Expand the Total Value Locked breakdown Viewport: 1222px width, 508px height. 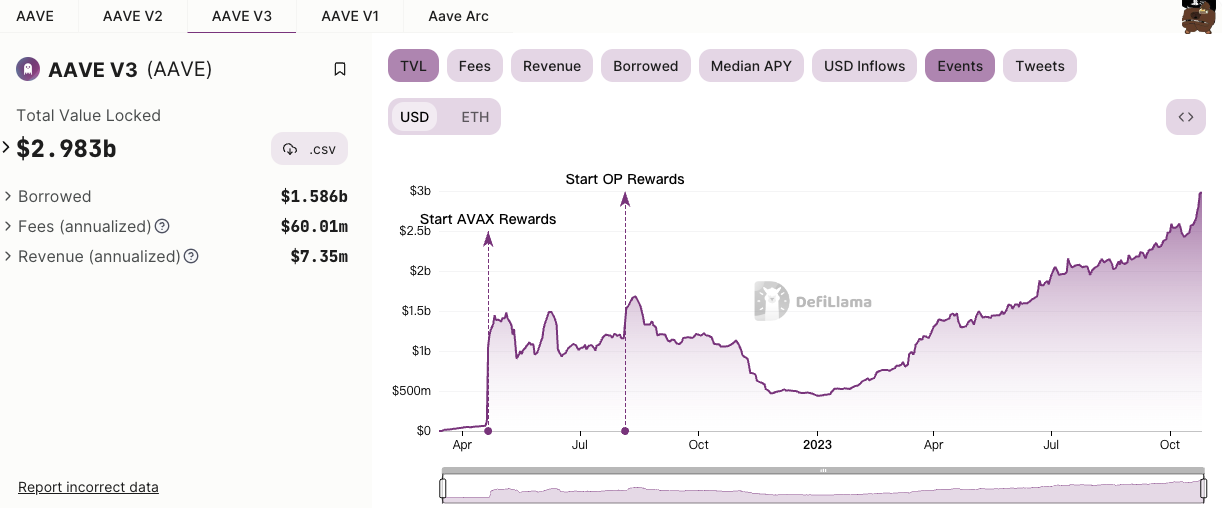(7, 148)
